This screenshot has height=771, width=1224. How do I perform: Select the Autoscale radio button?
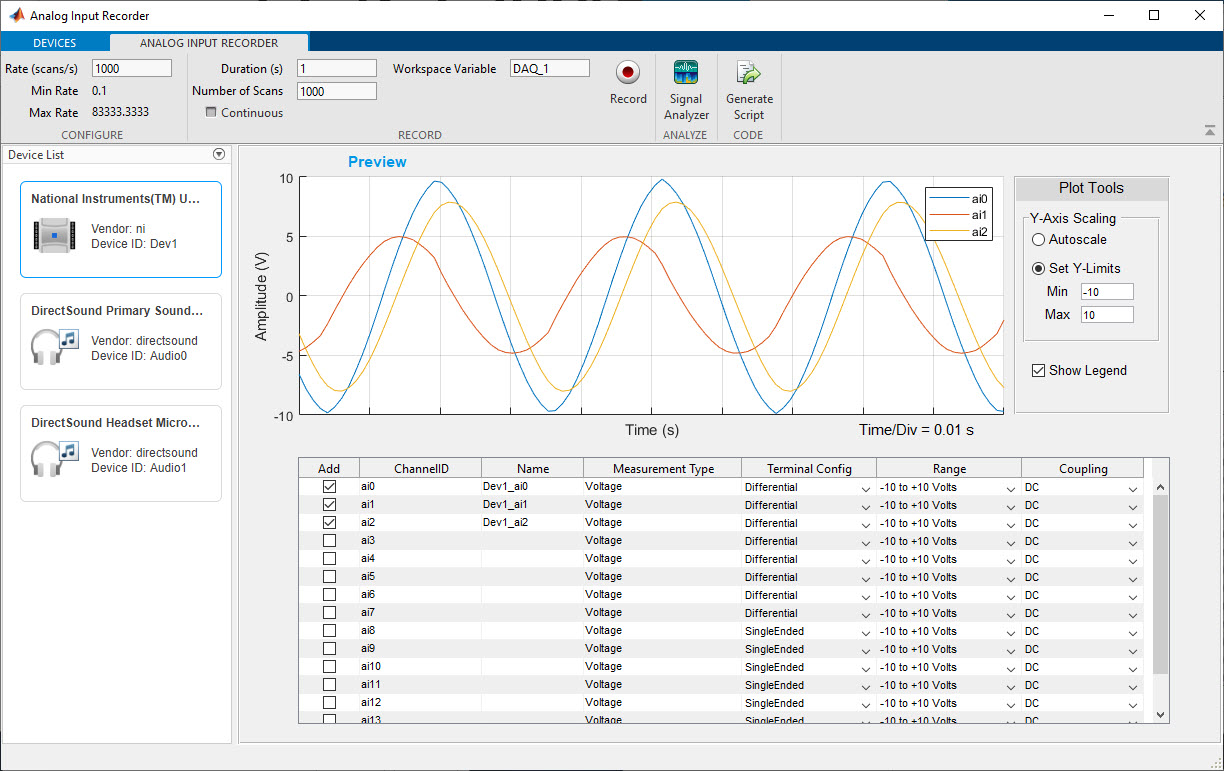1038,240
